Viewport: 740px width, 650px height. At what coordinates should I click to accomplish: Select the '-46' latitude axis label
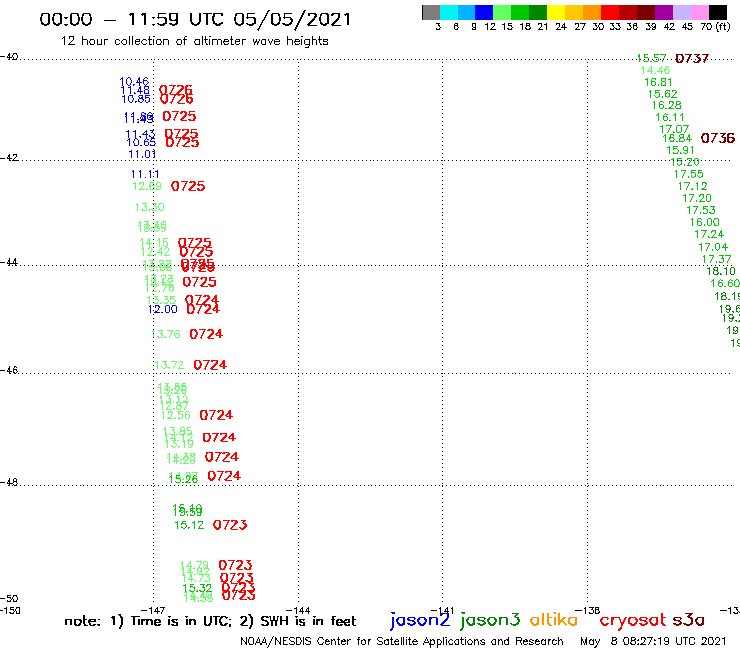pos(9,370)
